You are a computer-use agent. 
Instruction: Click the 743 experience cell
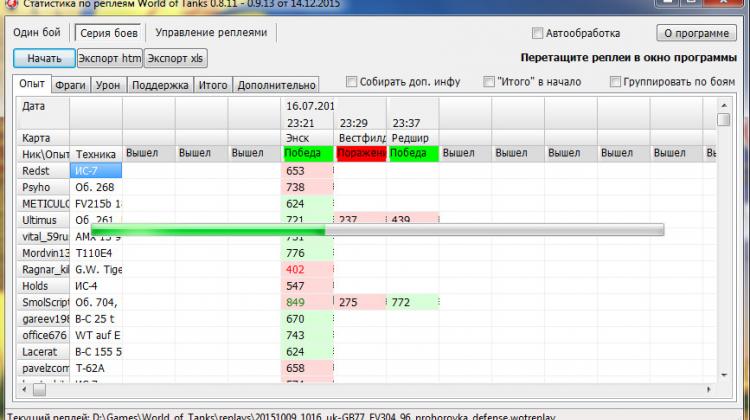[x=307, y=335]
